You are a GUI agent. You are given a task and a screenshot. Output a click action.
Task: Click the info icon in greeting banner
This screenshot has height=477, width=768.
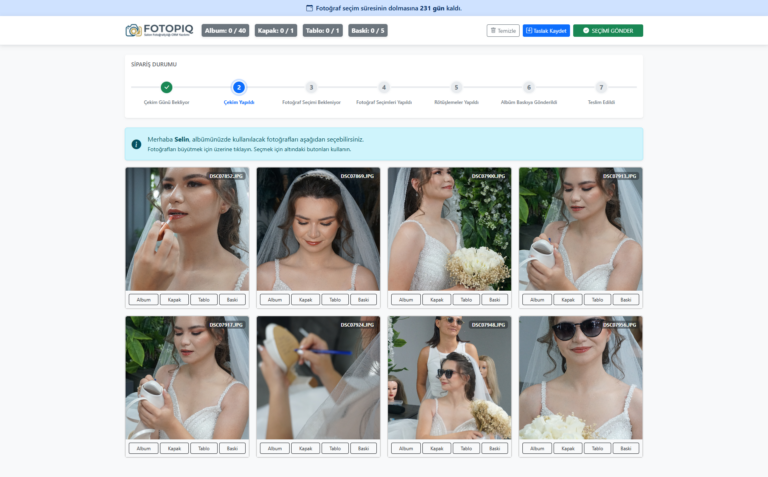136,144
